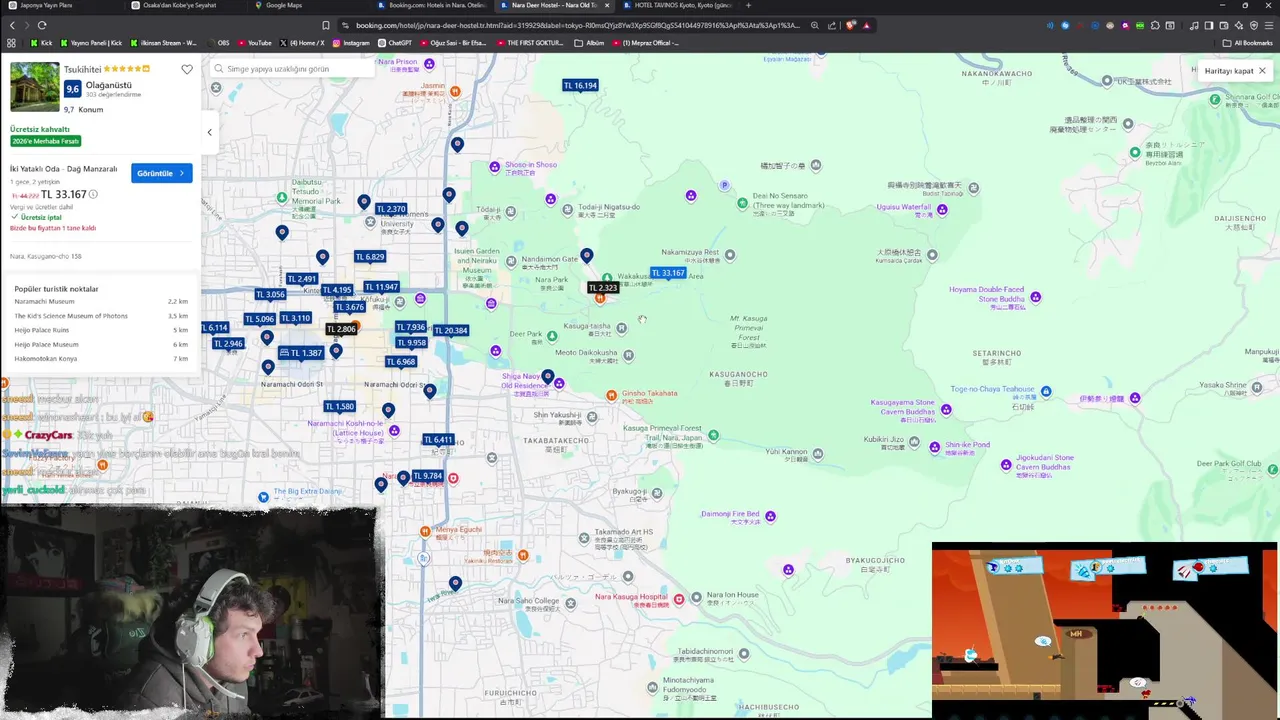Open Yayıncı Paneli | Kick bookmark
The width and height of the screenshot is (1280, 720).
click(91, 43)
